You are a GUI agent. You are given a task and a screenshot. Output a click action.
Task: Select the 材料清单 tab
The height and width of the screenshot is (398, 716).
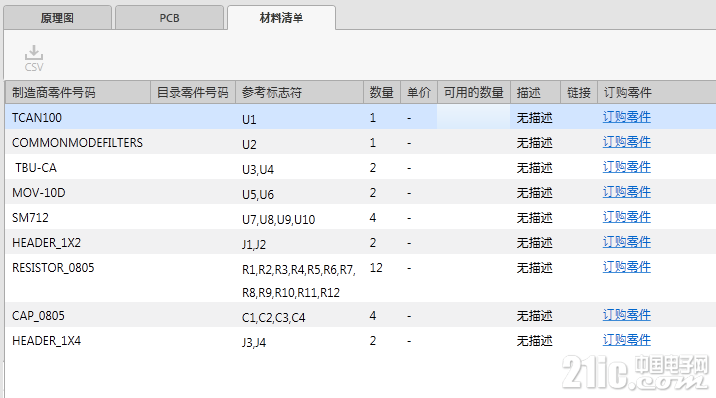(281, 18)
